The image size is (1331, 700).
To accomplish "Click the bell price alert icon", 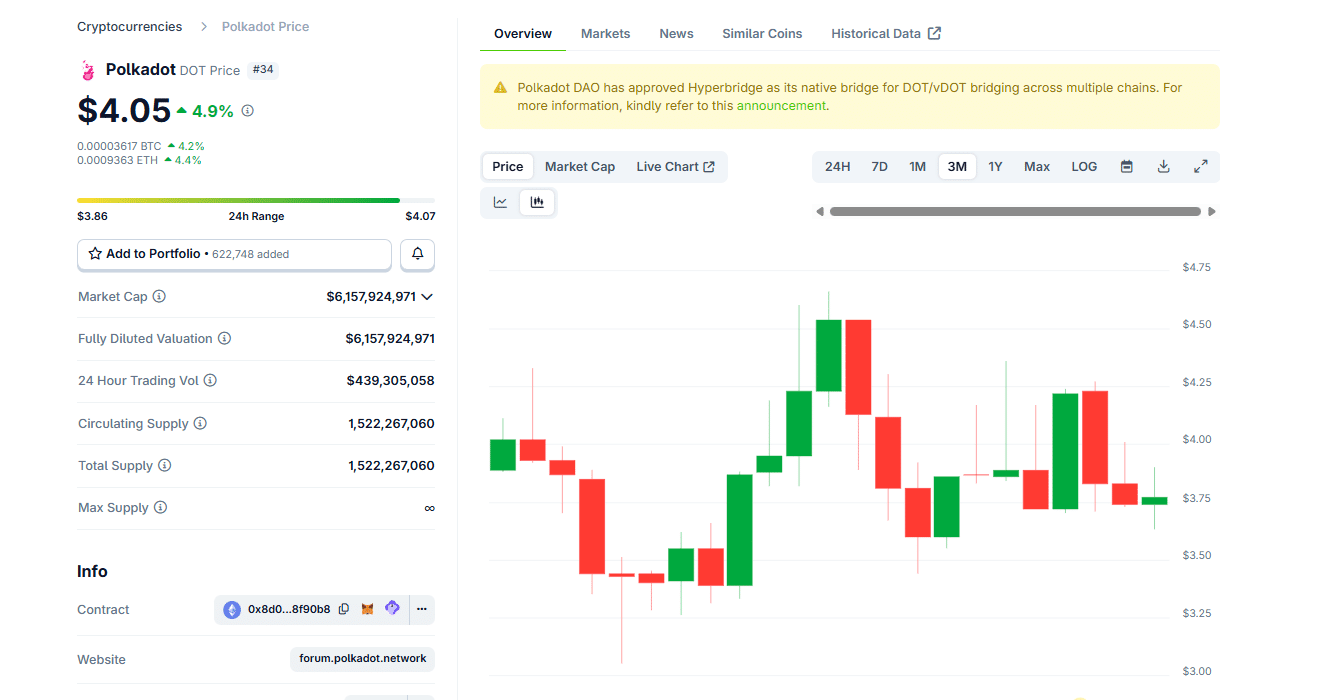I will [x=418, y=255].
